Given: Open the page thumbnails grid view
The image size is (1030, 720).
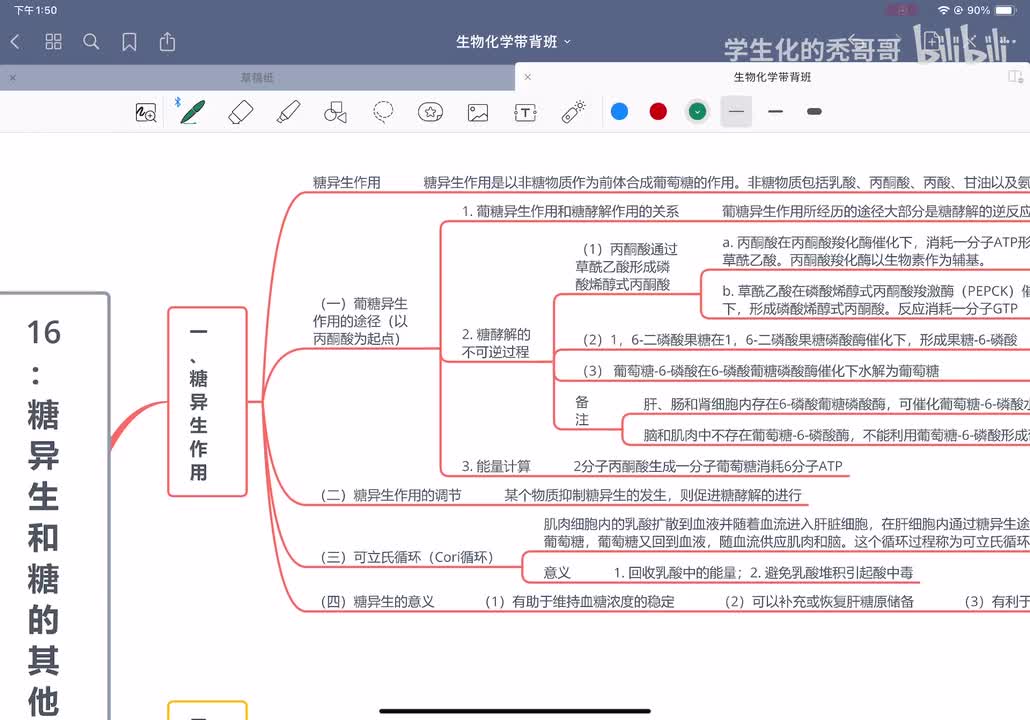Looking at the screenshot, I should [53, 42].
